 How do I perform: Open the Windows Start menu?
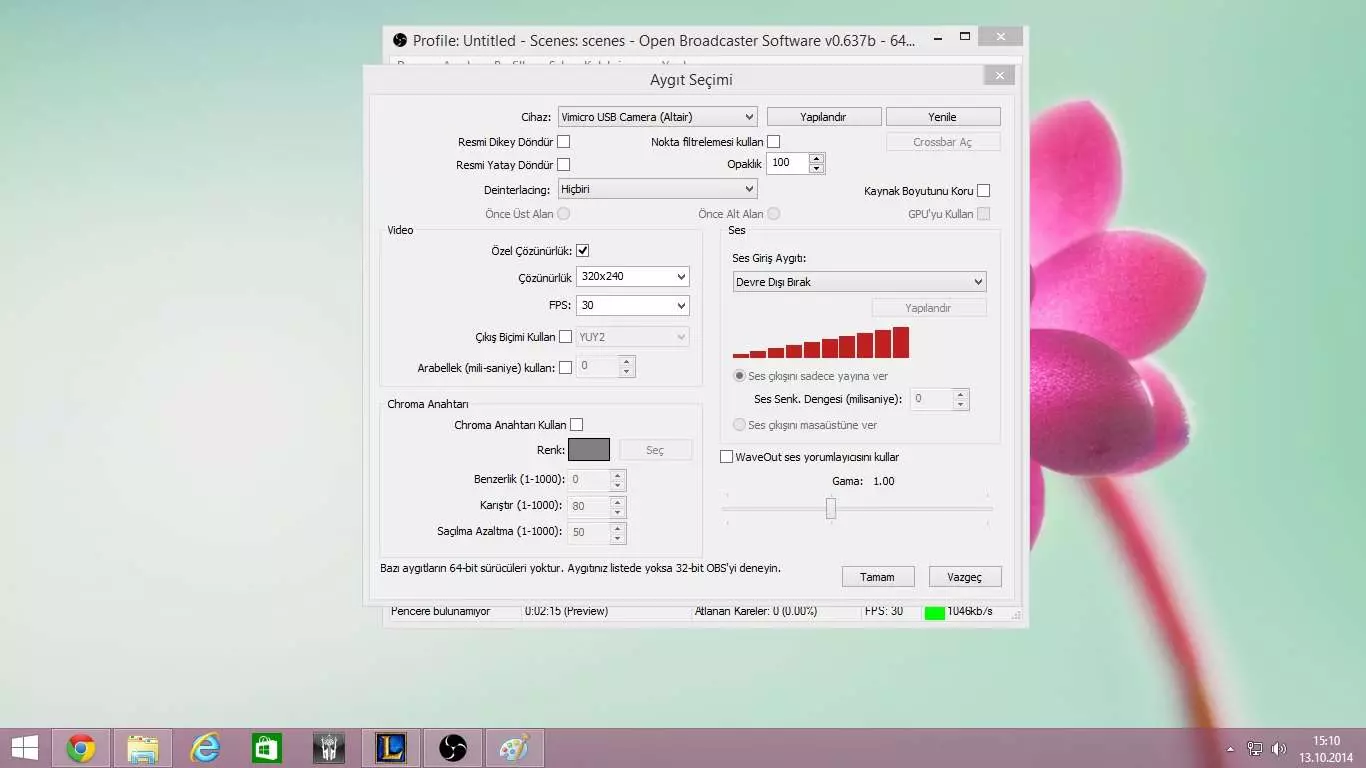[x=24, y=748]
